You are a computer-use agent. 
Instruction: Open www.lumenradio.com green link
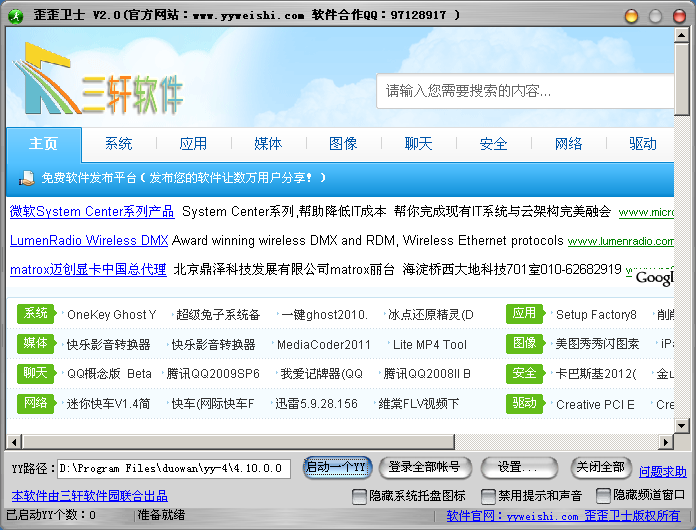(621, 241)
